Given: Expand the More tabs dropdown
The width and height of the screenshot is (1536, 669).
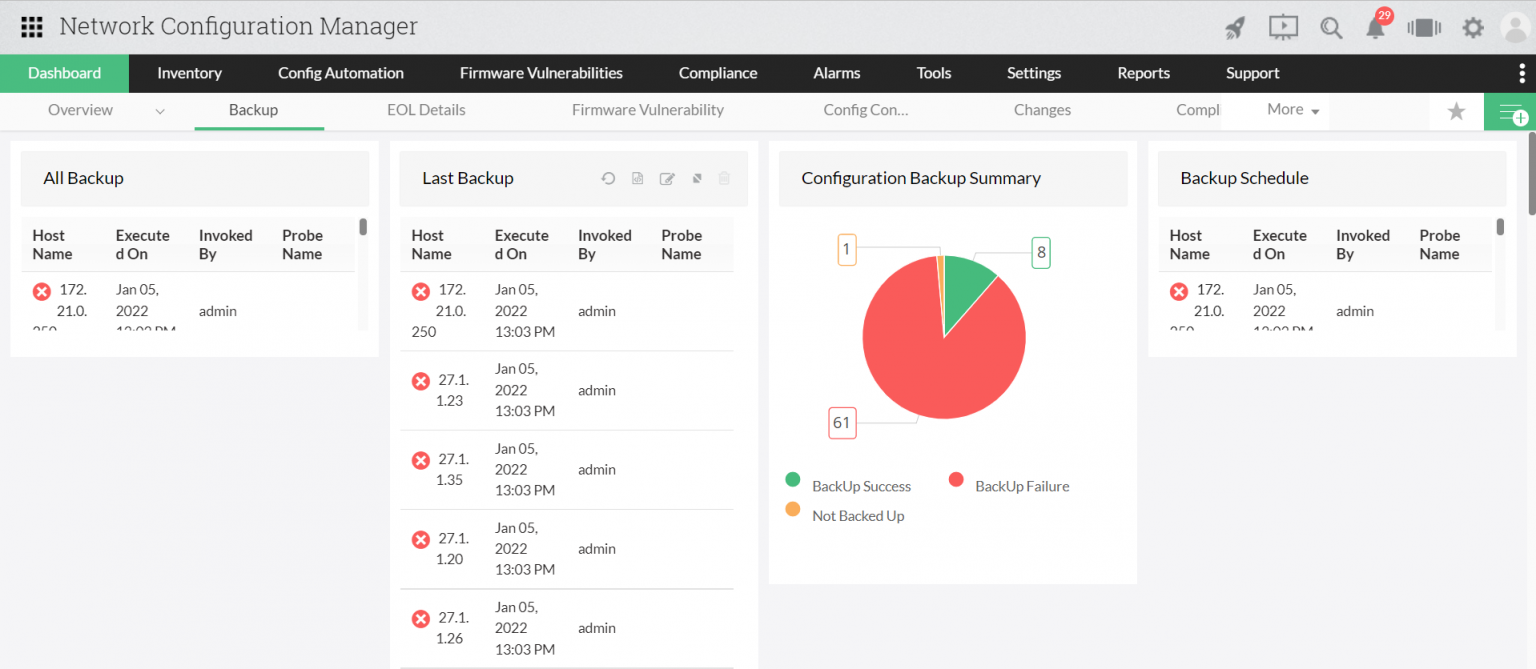Looking at the screenshot, I should click(x=1293, y=110).
